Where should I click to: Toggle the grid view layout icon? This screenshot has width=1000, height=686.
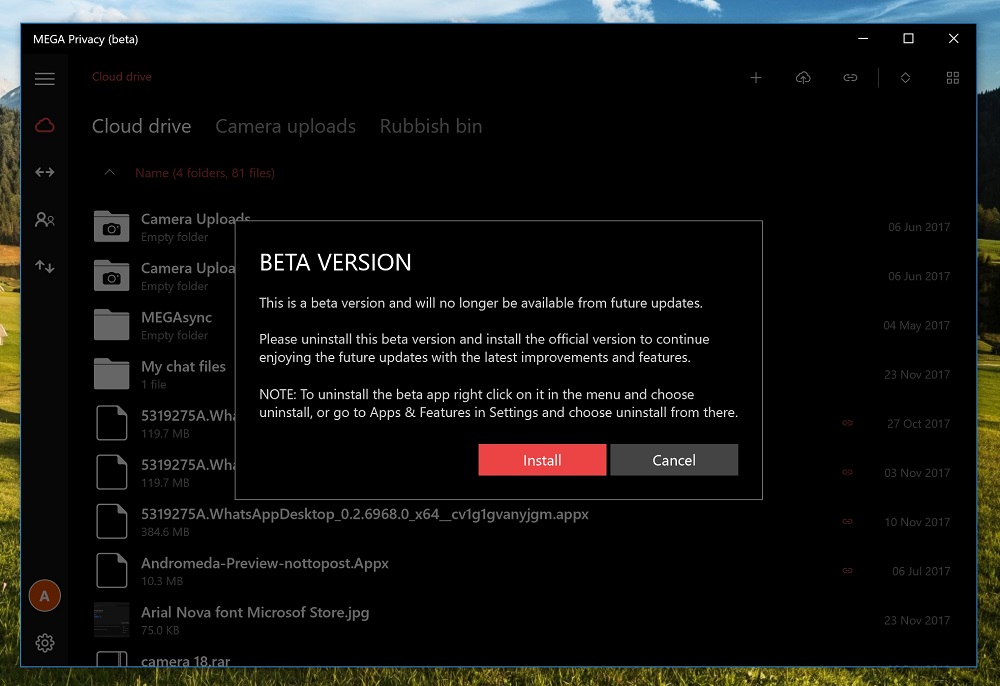[x=953, y=78]
